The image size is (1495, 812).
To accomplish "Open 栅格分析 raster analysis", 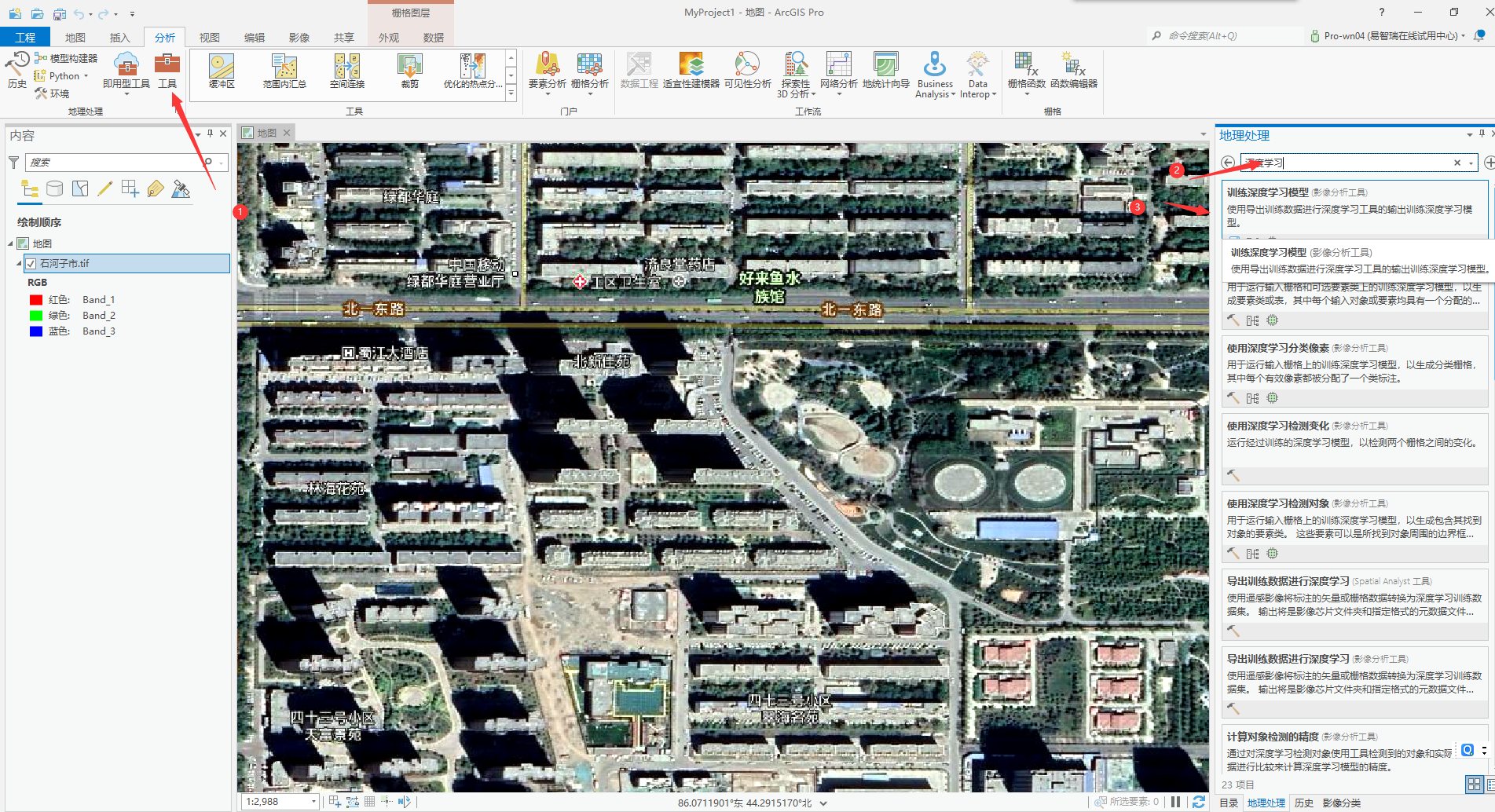I will tap(590, 72).
